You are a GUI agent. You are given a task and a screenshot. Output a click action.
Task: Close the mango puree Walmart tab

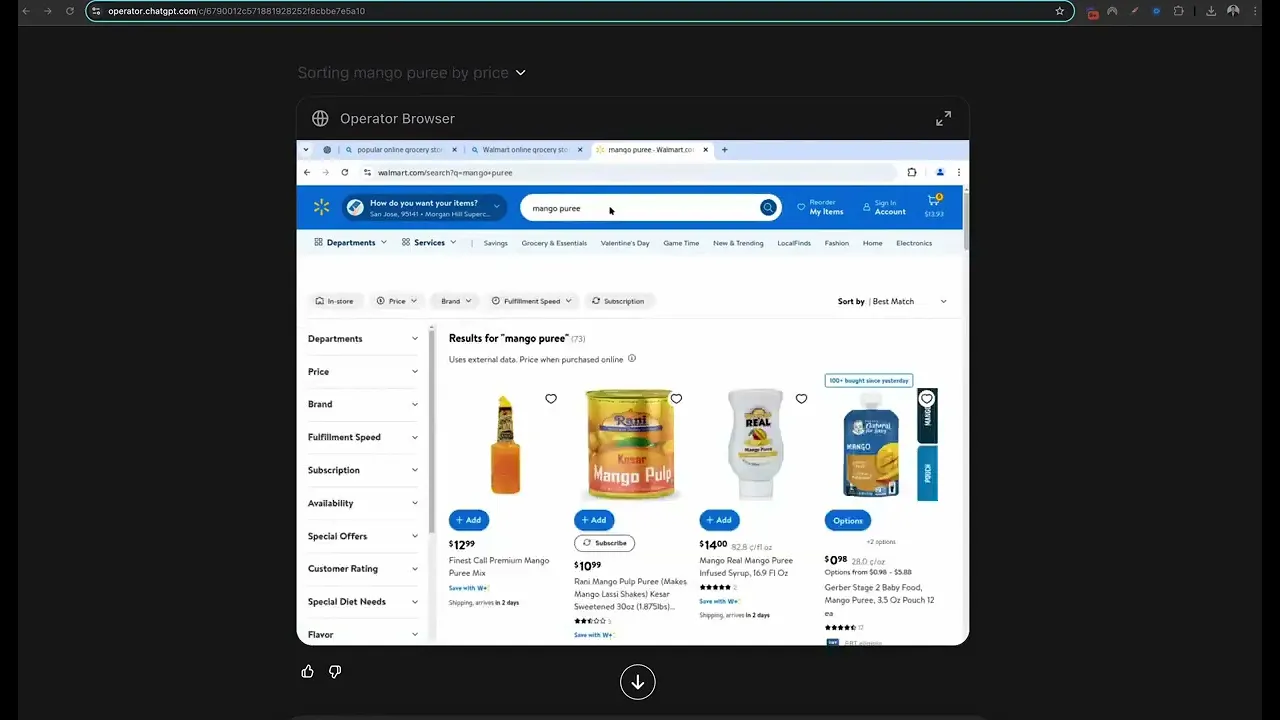[706, 150]
